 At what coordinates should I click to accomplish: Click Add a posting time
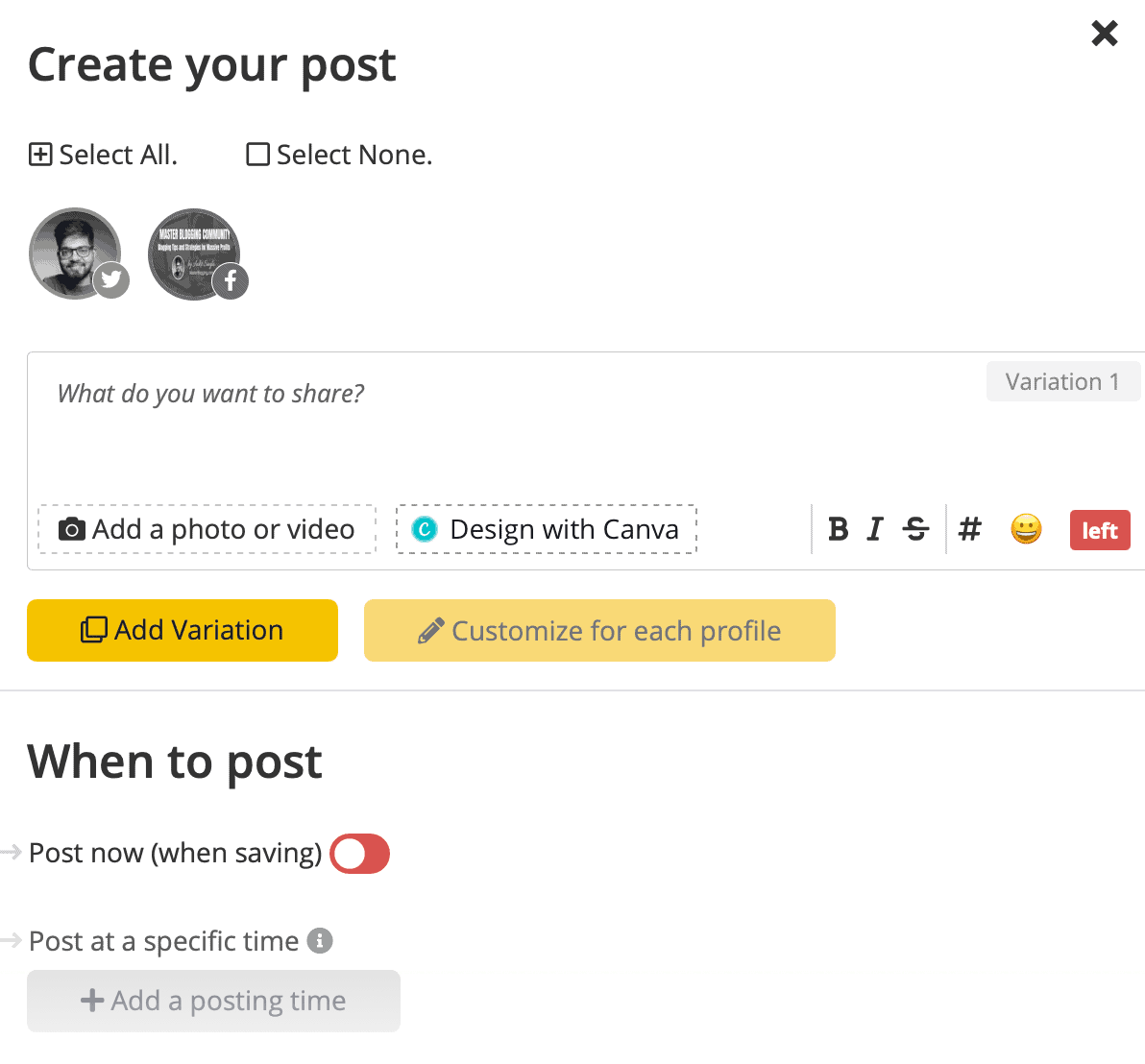(213, 1001)
